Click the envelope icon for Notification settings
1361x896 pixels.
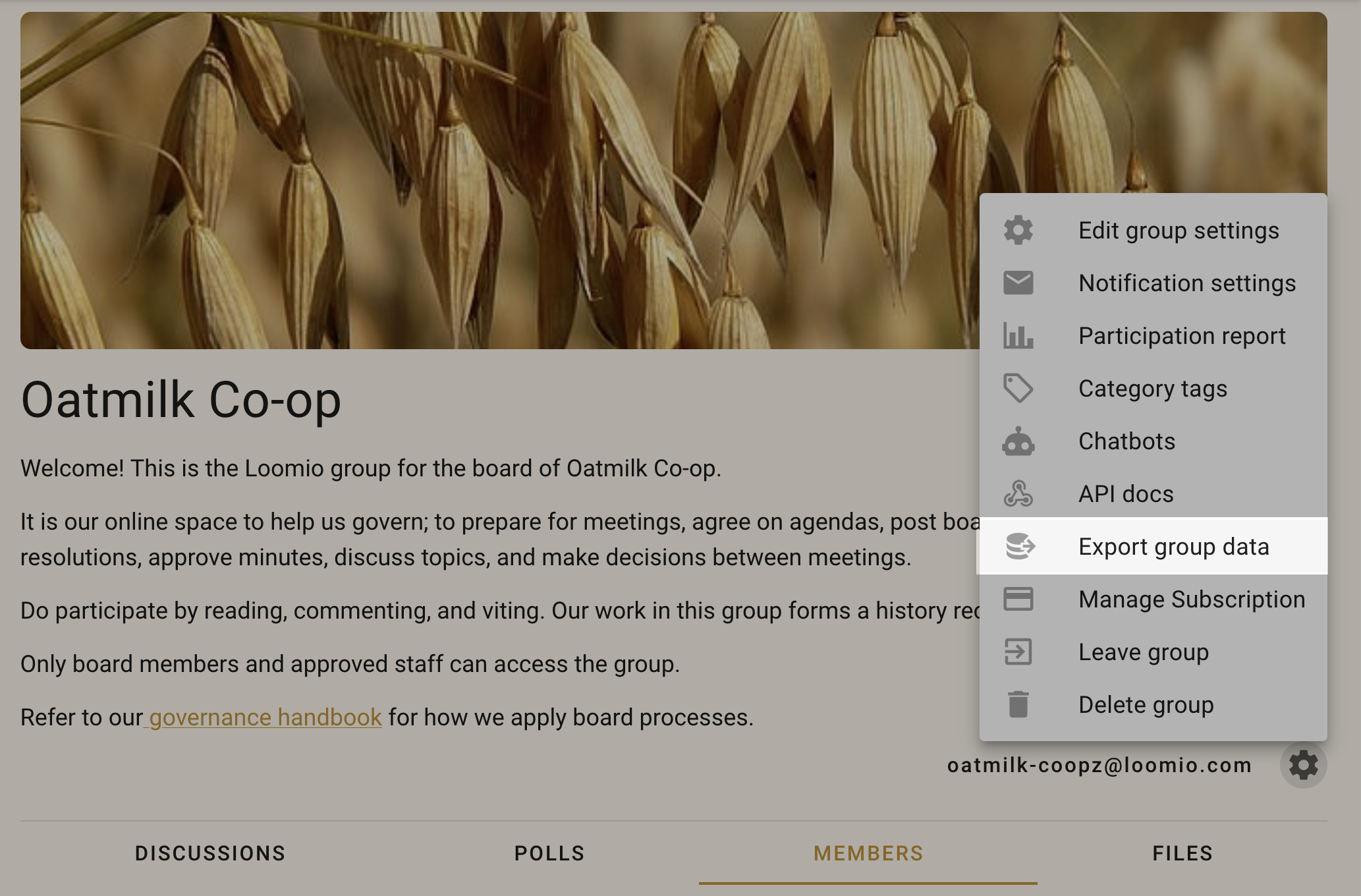1018,283
